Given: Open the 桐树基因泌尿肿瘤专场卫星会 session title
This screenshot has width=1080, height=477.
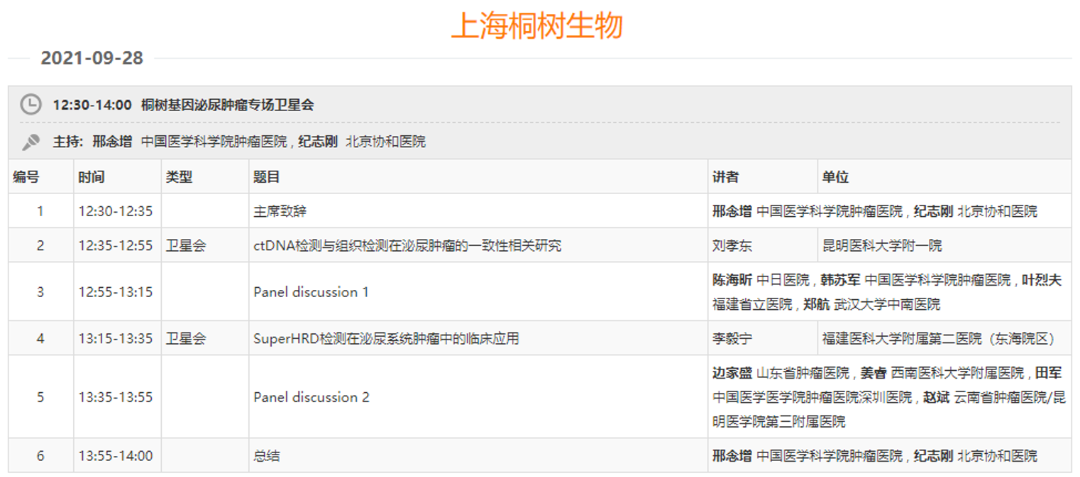Looking at the screenshot, I should click(x=227, y=104).
